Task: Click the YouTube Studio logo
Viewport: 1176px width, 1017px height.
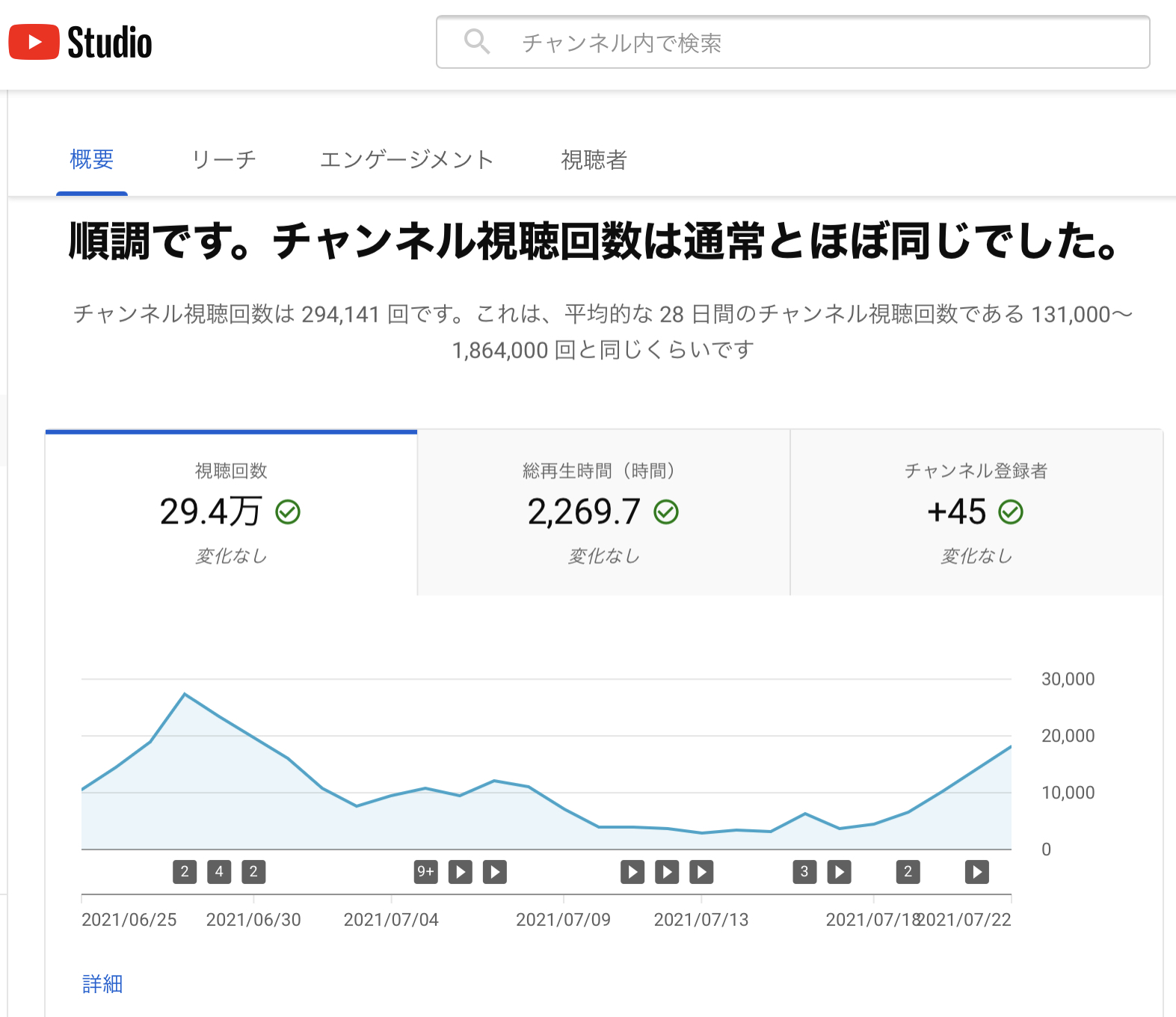Action: (x=80, y=42)
